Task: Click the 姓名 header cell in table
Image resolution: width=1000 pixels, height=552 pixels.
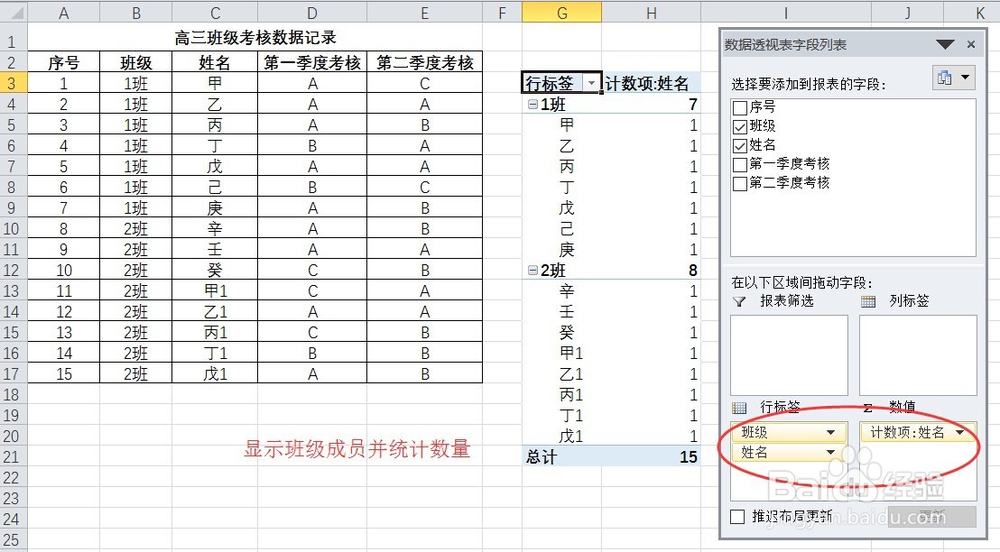Action: point(215,62)
